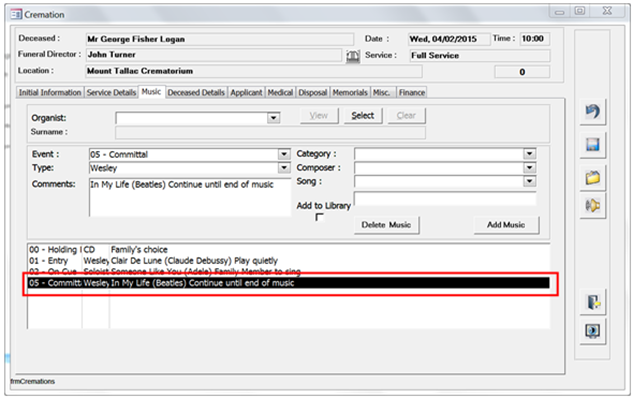Switch to Initial Information tab
Viewport: 633px width, 398px height.
pyautogui.click(x=50, y=92)
